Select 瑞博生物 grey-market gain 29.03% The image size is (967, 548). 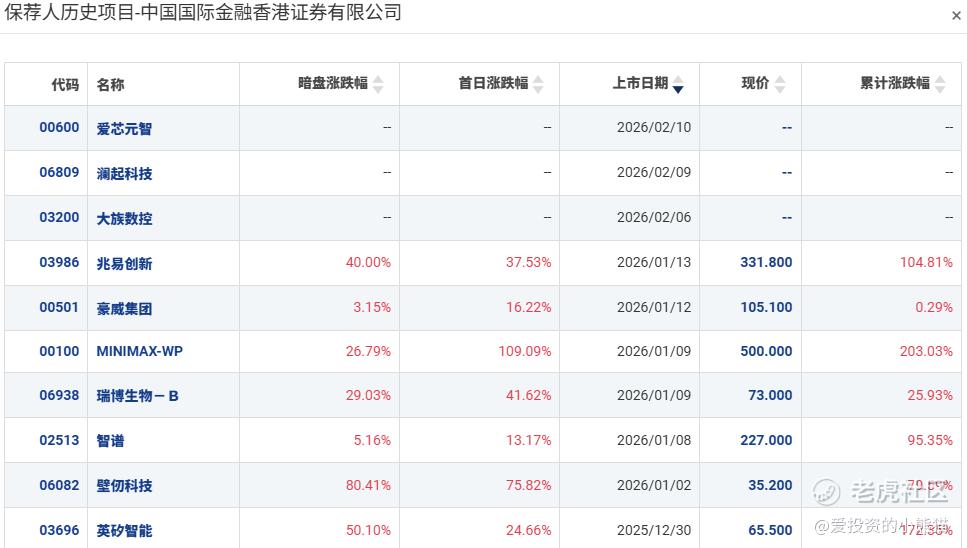368,396
